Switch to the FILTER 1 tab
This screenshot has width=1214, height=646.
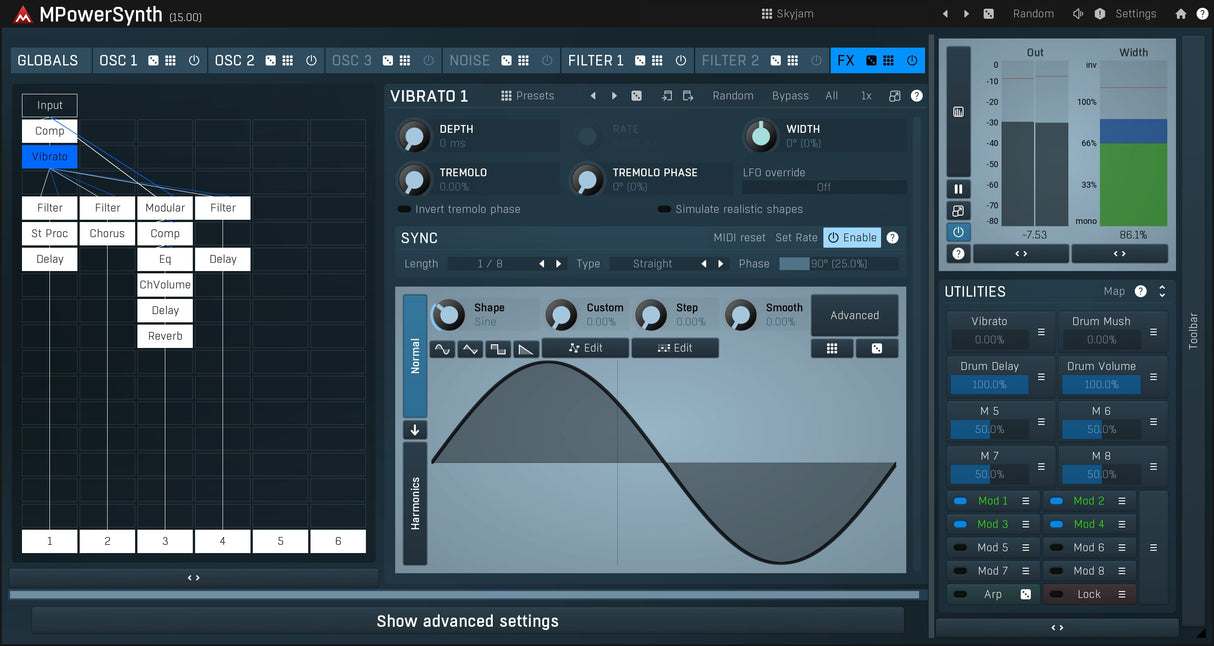coord(595,61)
